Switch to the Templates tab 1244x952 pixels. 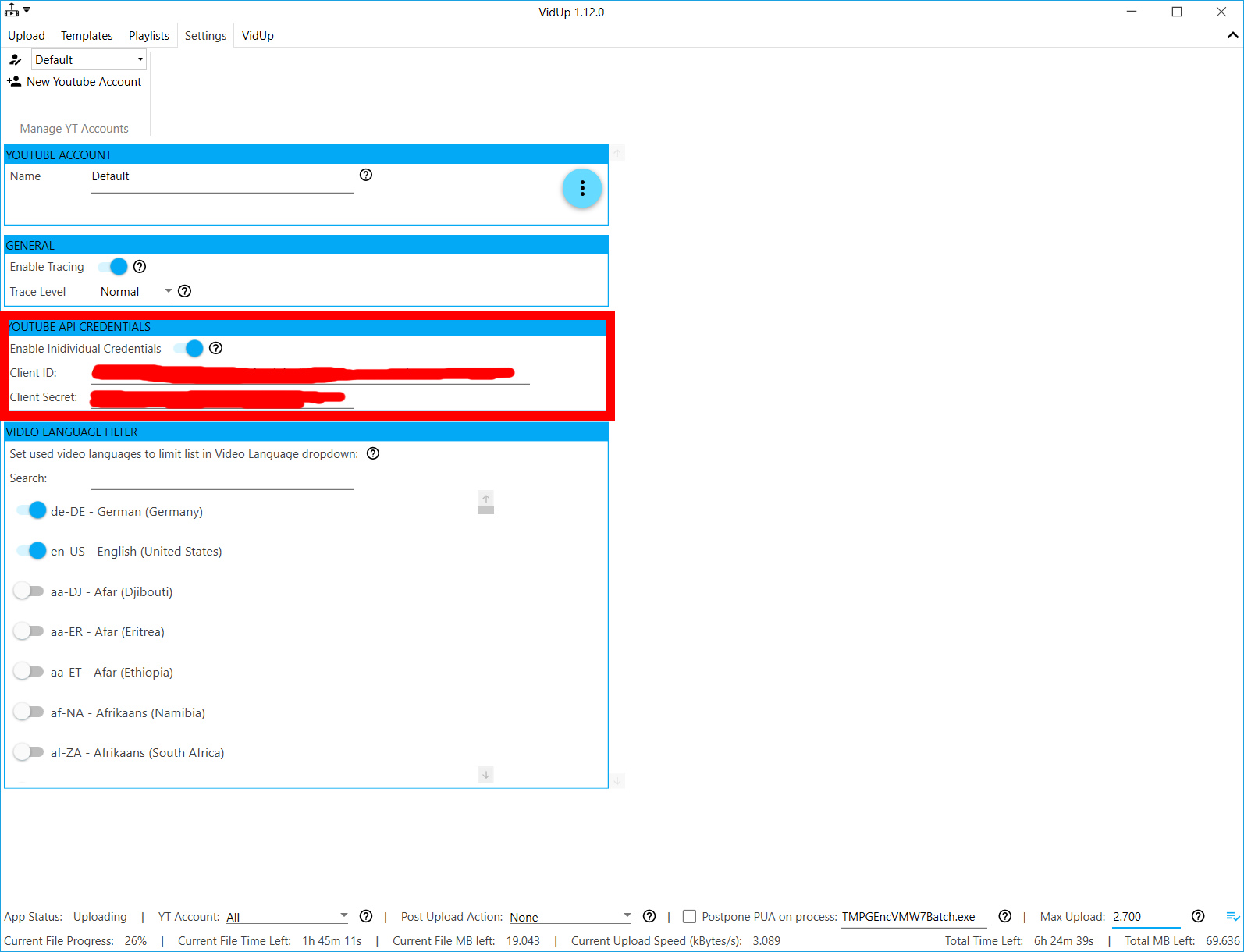tap(87, 35)
